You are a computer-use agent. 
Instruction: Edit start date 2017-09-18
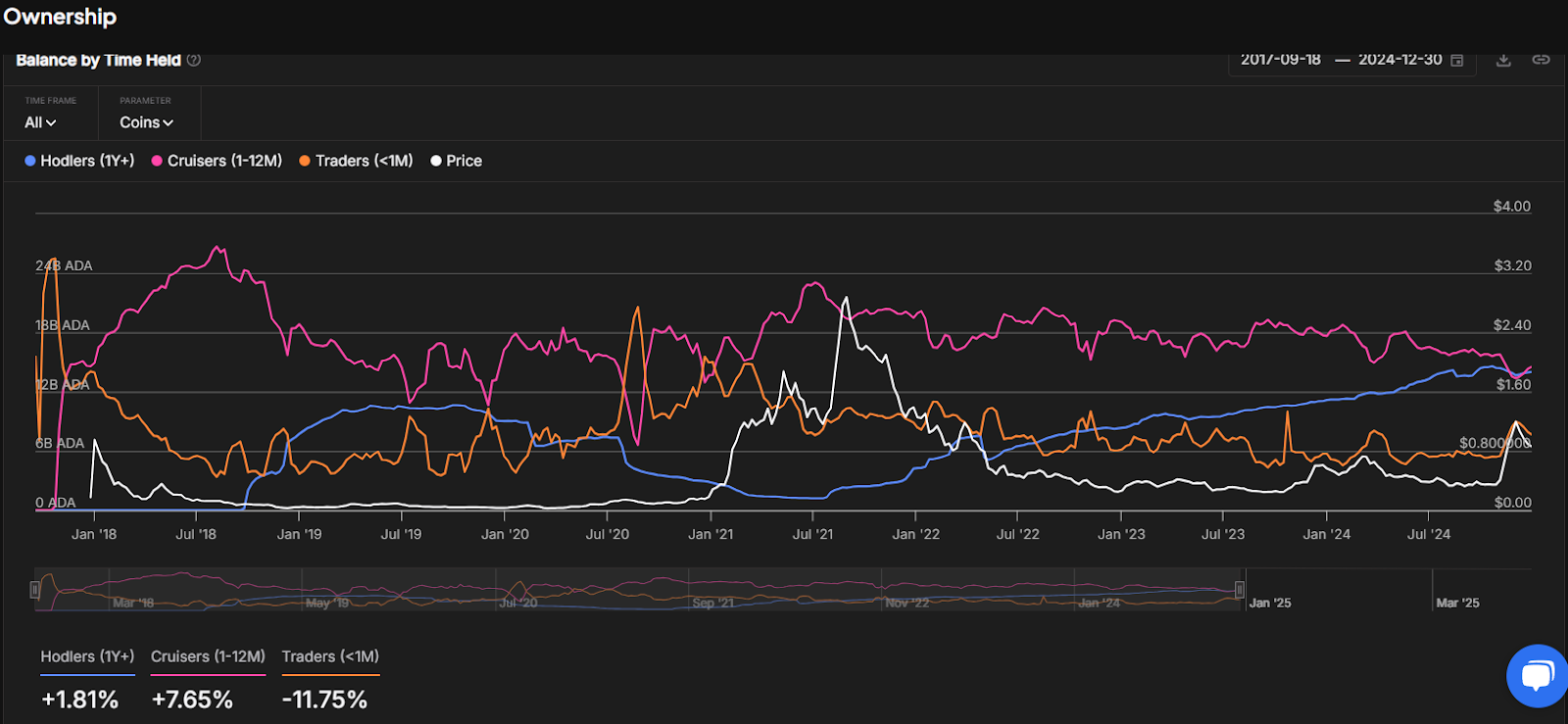point(1281,60)
